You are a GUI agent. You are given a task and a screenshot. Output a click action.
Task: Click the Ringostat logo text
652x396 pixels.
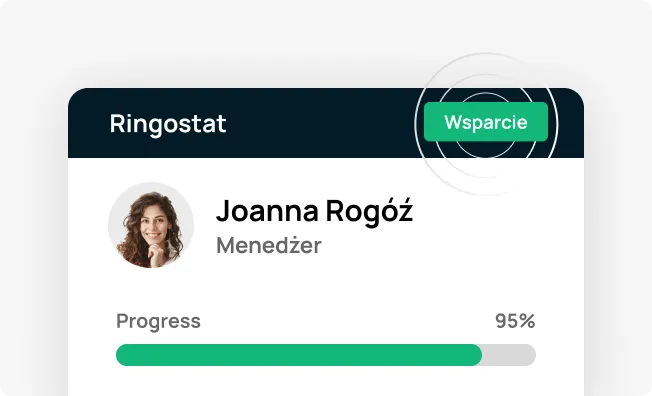pyautogui.click(x=168, y=124)
